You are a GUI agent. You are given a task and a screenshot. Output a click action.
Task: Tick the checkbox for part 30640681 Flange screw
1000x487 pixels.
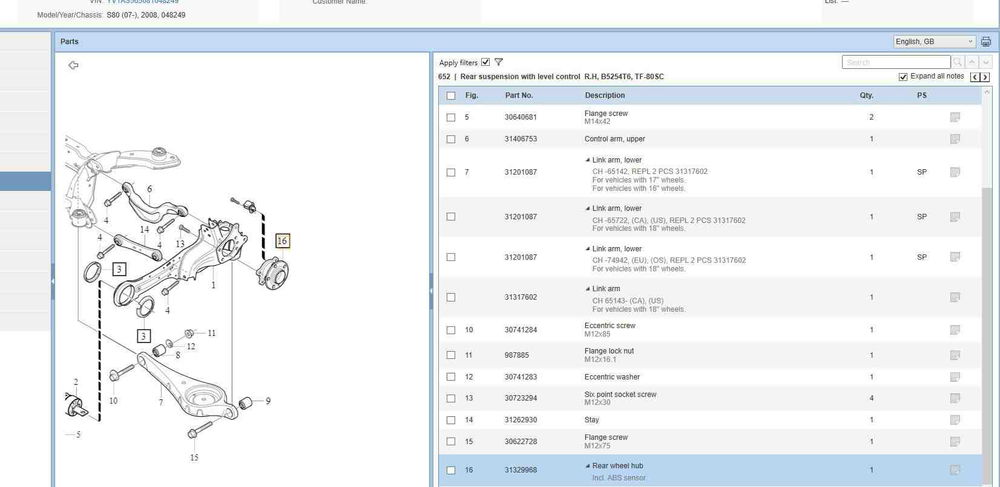451,118
